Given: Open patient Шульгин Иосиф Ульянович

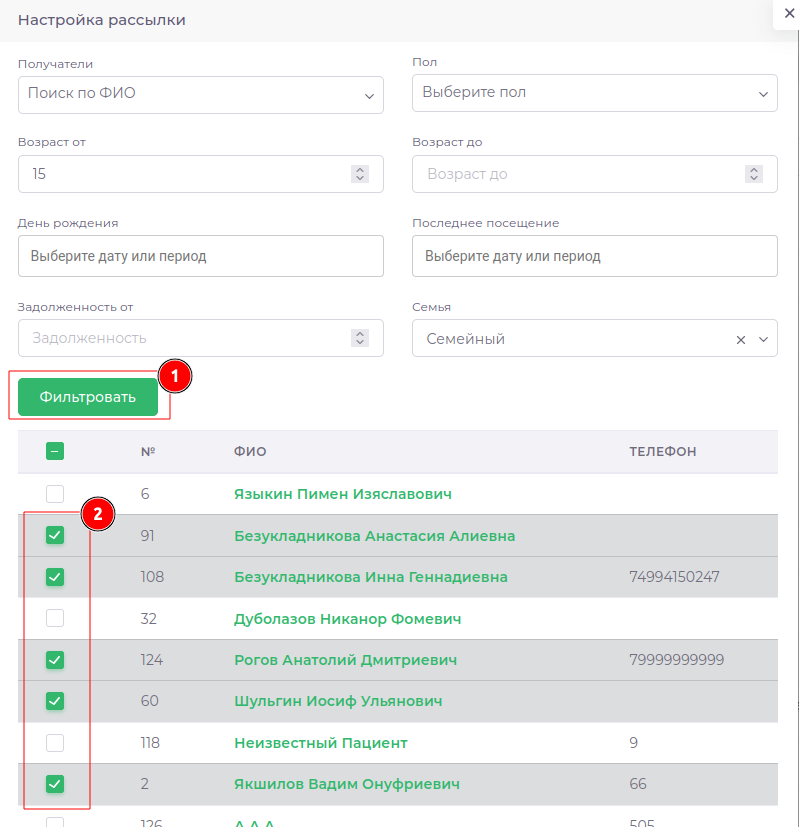Looking at the screenshot, I should 338,701.
